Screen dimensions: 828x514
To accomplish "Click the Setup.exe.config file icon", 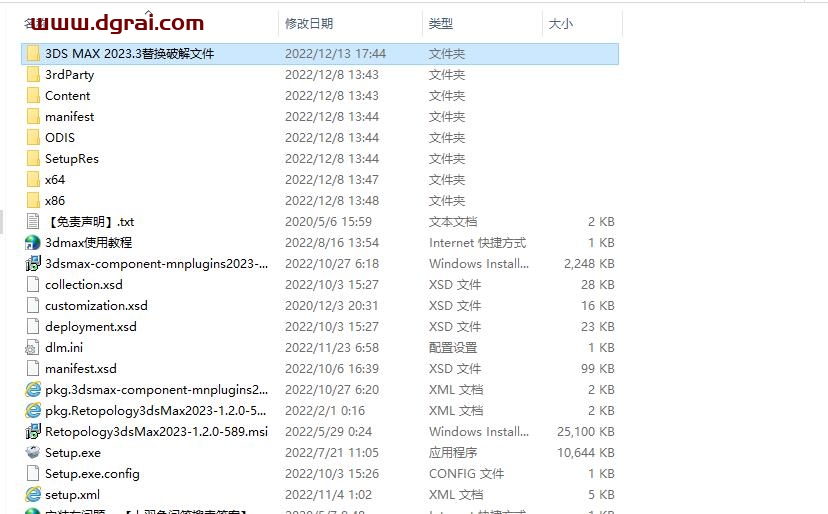I will (33, 474).
